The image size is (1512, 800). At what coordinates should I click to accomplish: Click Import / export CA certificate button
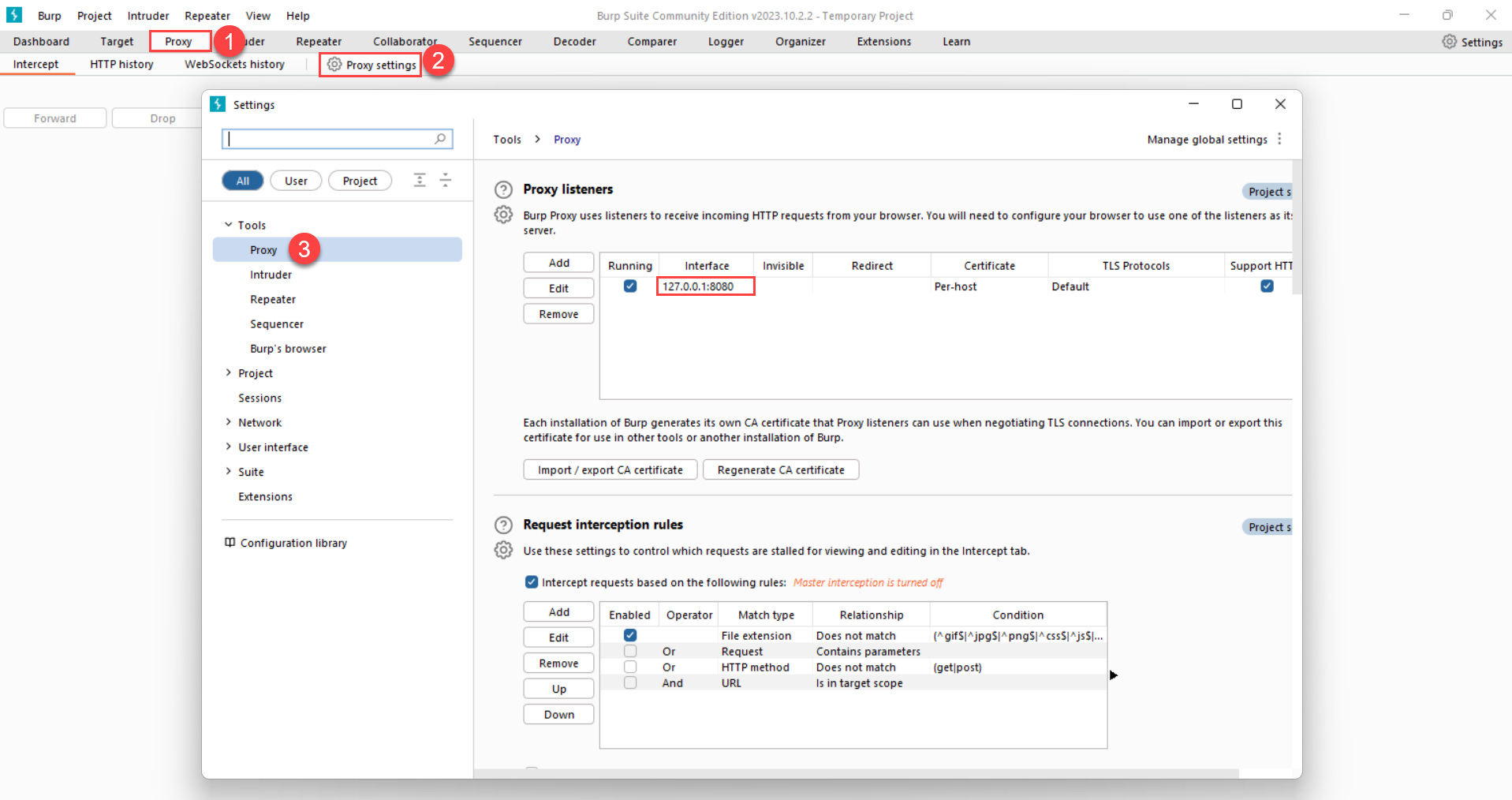point(610,470)
